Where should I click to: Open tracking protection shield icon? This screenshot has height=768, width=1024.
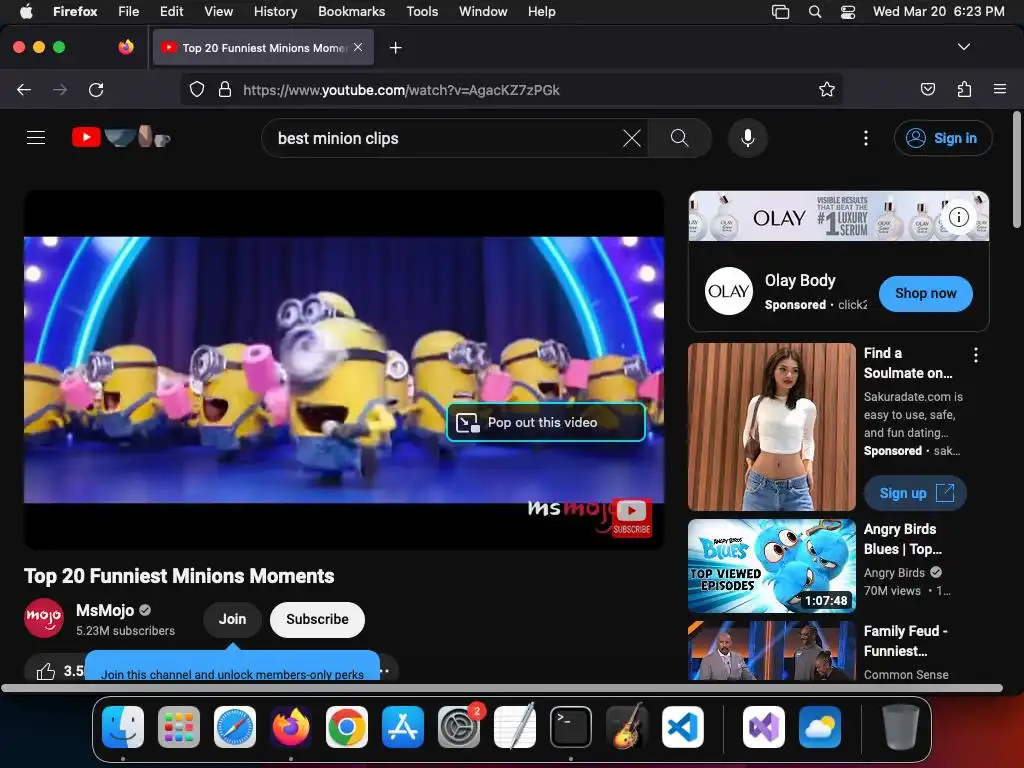197,89
